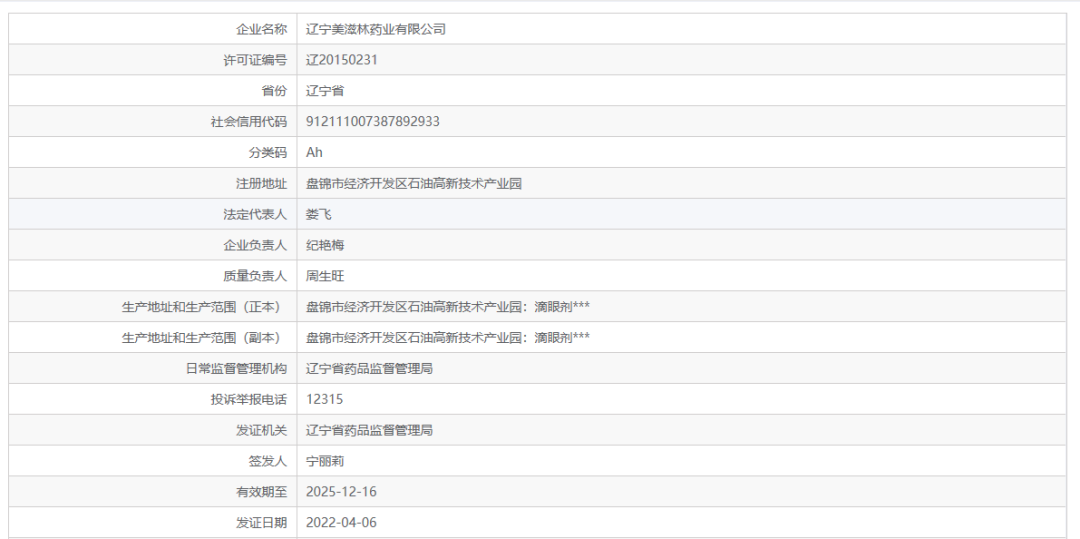Select the classification code value Ah
Screen dimensions: 1080x539
(314, 153)
